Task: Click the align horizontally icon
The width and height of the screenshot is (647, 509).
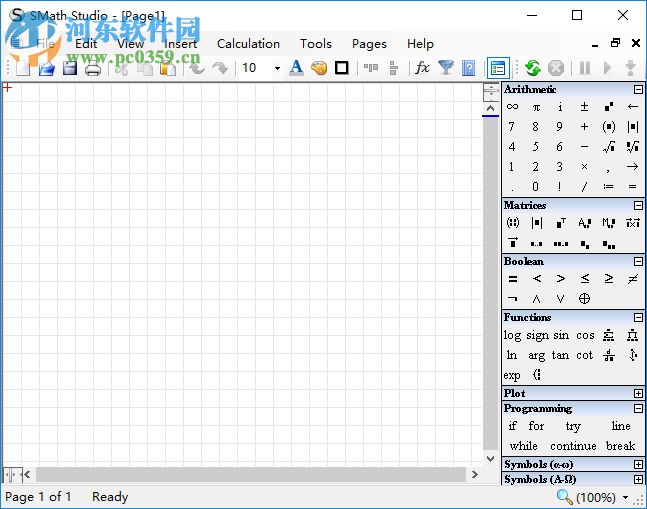Action: pos(371,68)
